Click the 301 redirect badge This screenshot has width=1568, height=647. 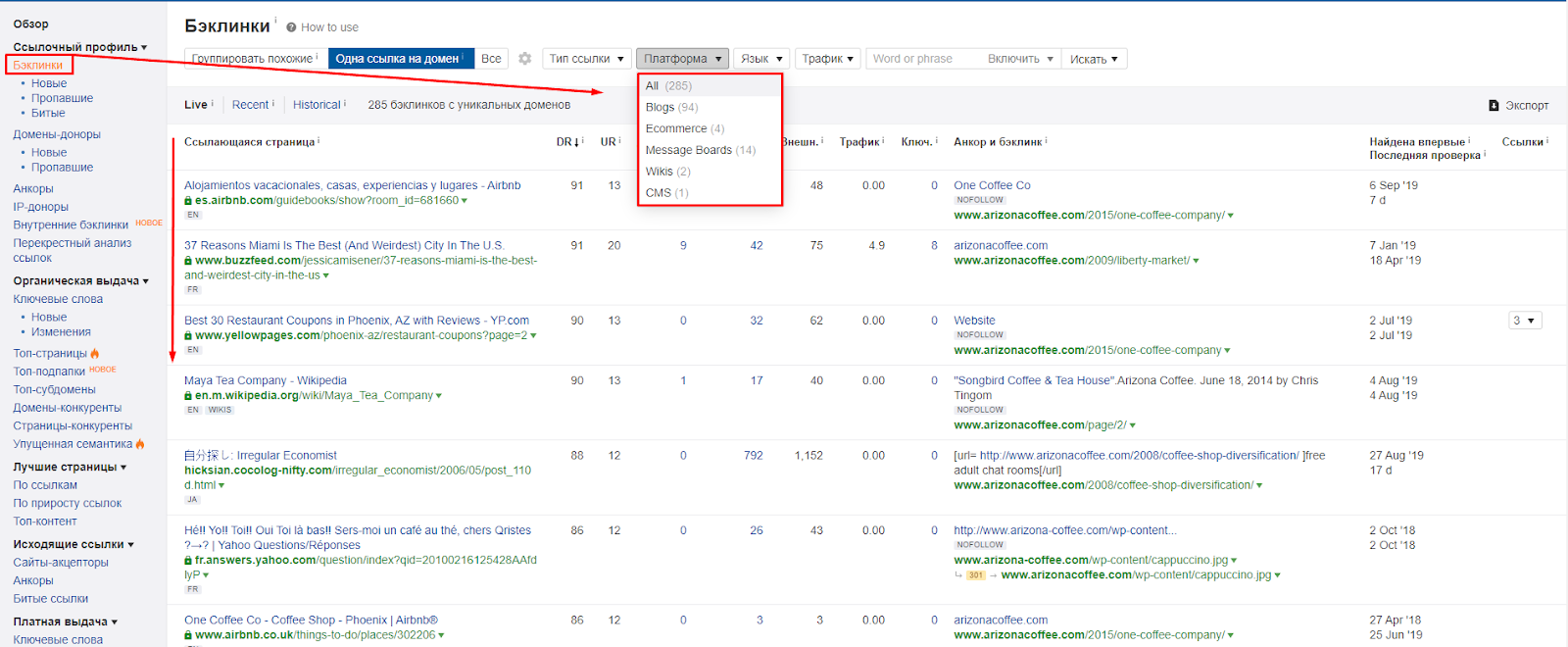pyautogui.click(x=975, y=575)
